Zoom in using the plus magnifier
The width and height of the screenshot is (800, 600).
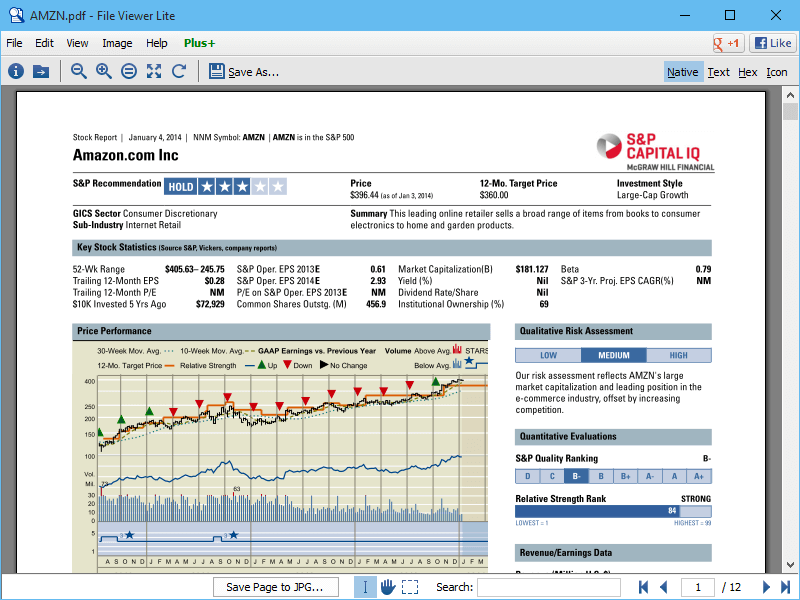pos(104,71)
